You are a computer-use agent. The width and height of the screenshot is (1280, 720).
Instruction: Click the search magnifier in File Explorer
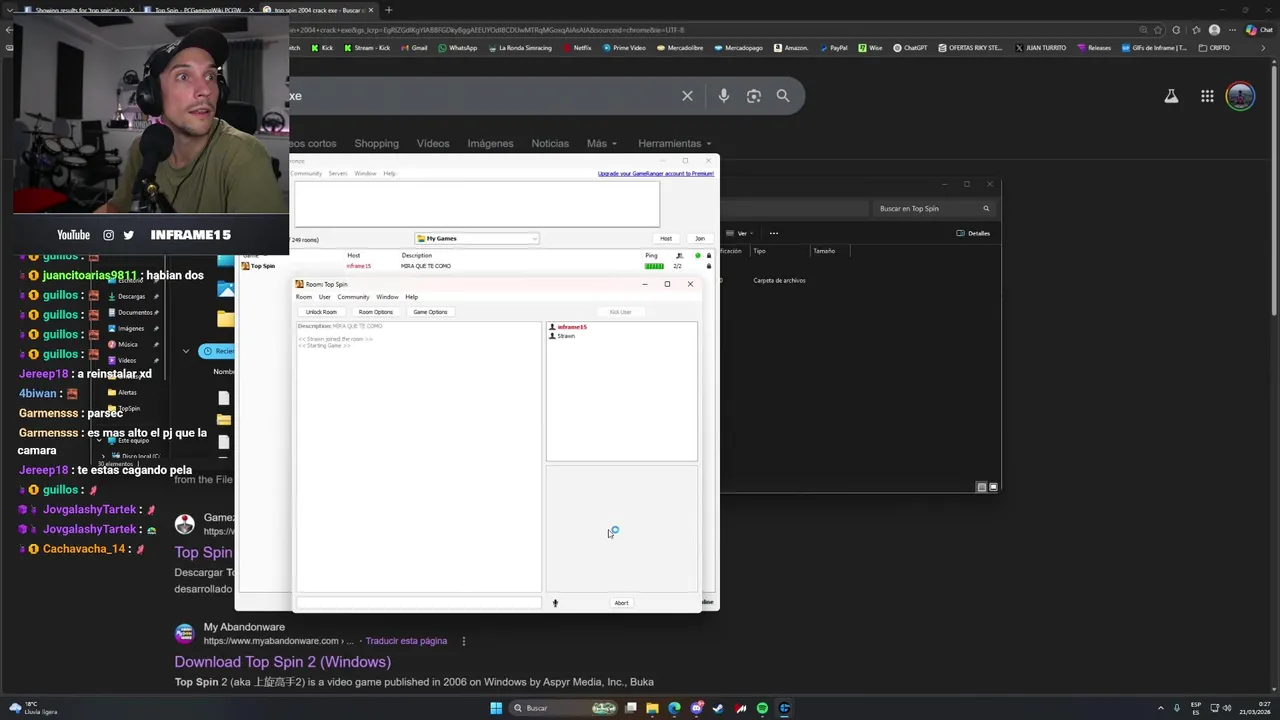pos(986,209)
